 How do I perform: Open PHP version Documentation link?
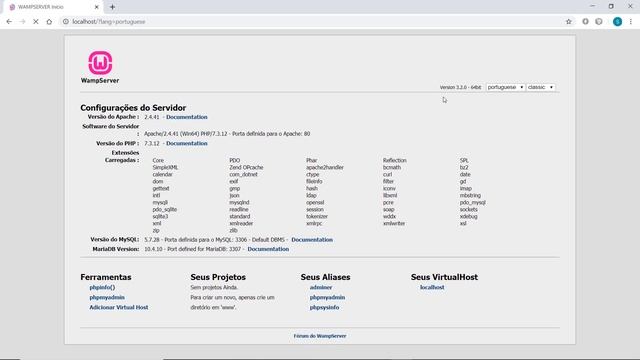[x=187, y=144]
